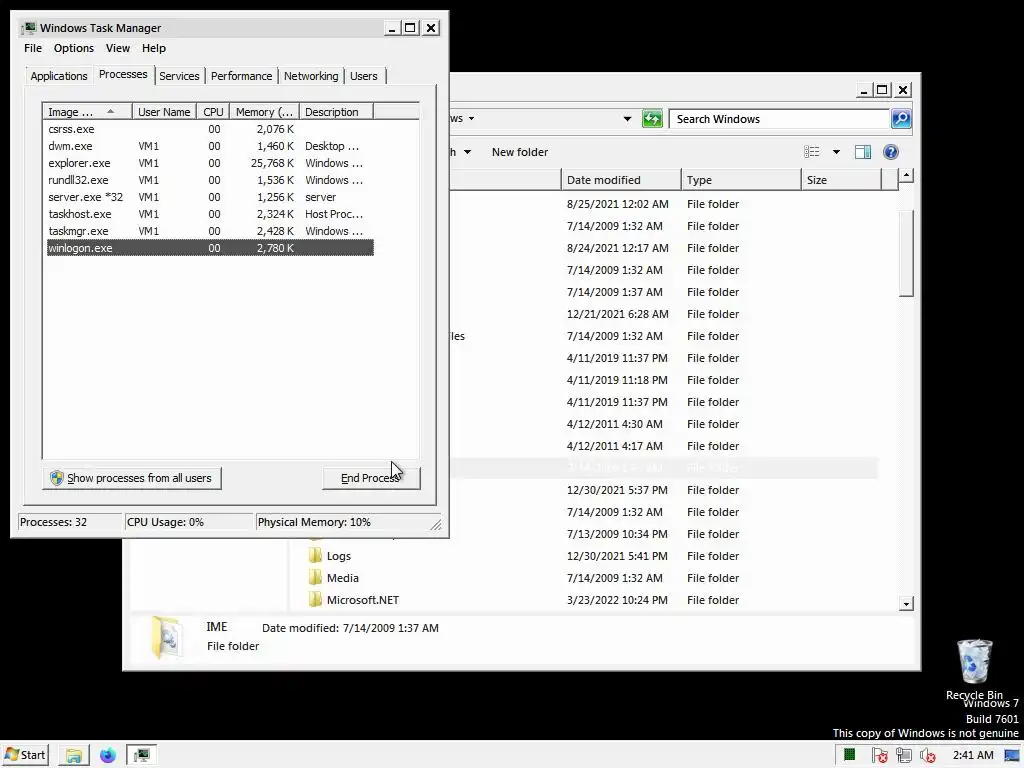Click the Task Manager taskbar button
The image size is (1024, 768).
(x=142, y=755)
